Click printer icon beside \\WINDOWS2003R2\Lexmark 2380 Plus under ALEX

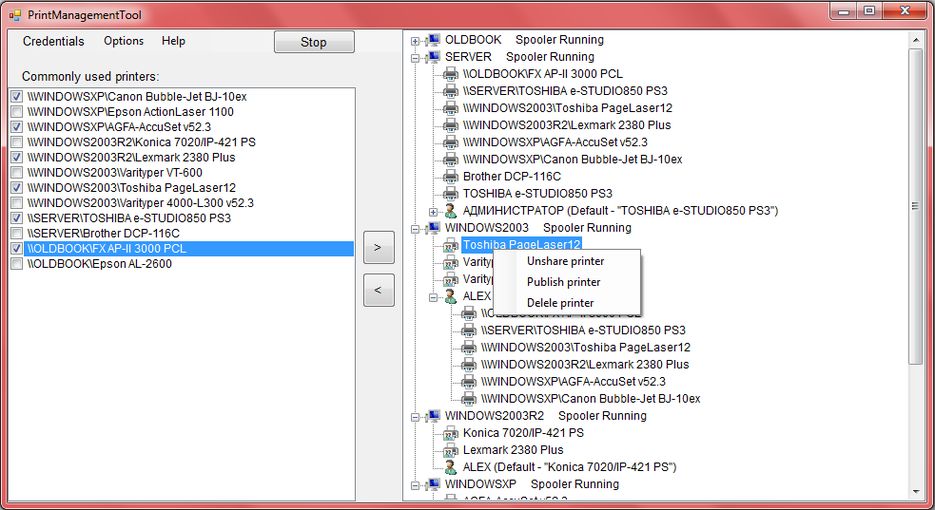click(469, 364)
